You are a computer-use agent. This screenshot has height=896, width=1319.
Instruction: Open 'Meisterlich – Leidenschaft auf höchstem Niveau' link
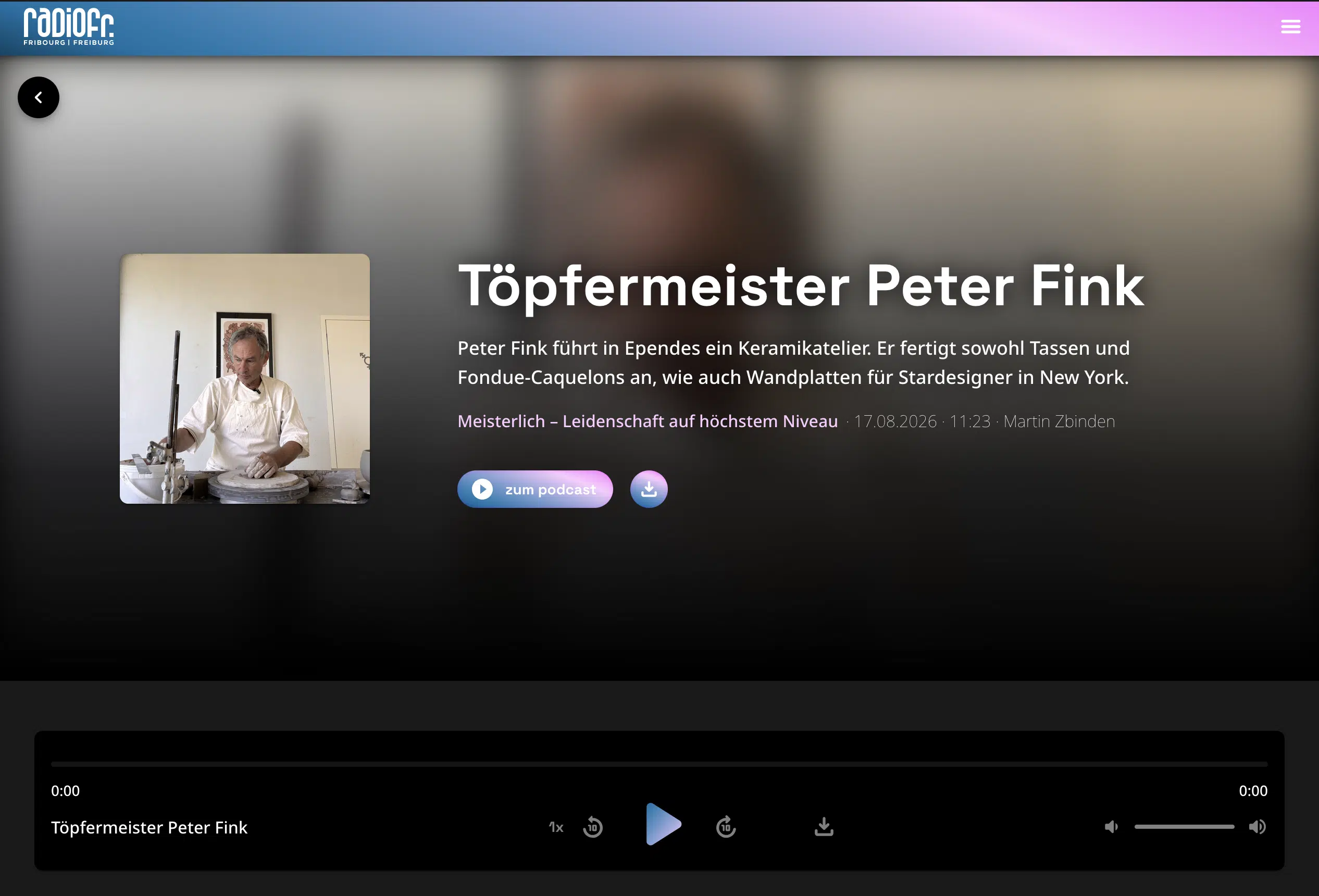tap(648, 421)
